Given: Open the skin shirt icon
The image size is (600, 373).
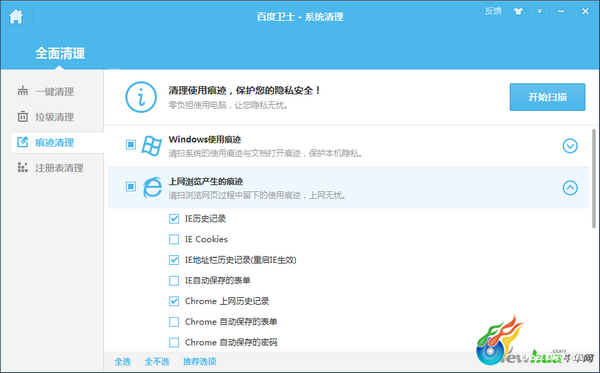Looking at the screenshot, I should [x=518, y=11].
